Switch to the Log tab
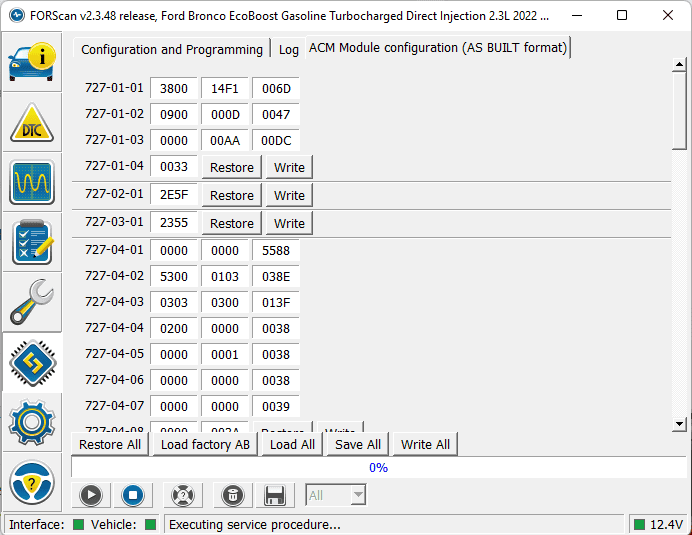 pos(289,49)
